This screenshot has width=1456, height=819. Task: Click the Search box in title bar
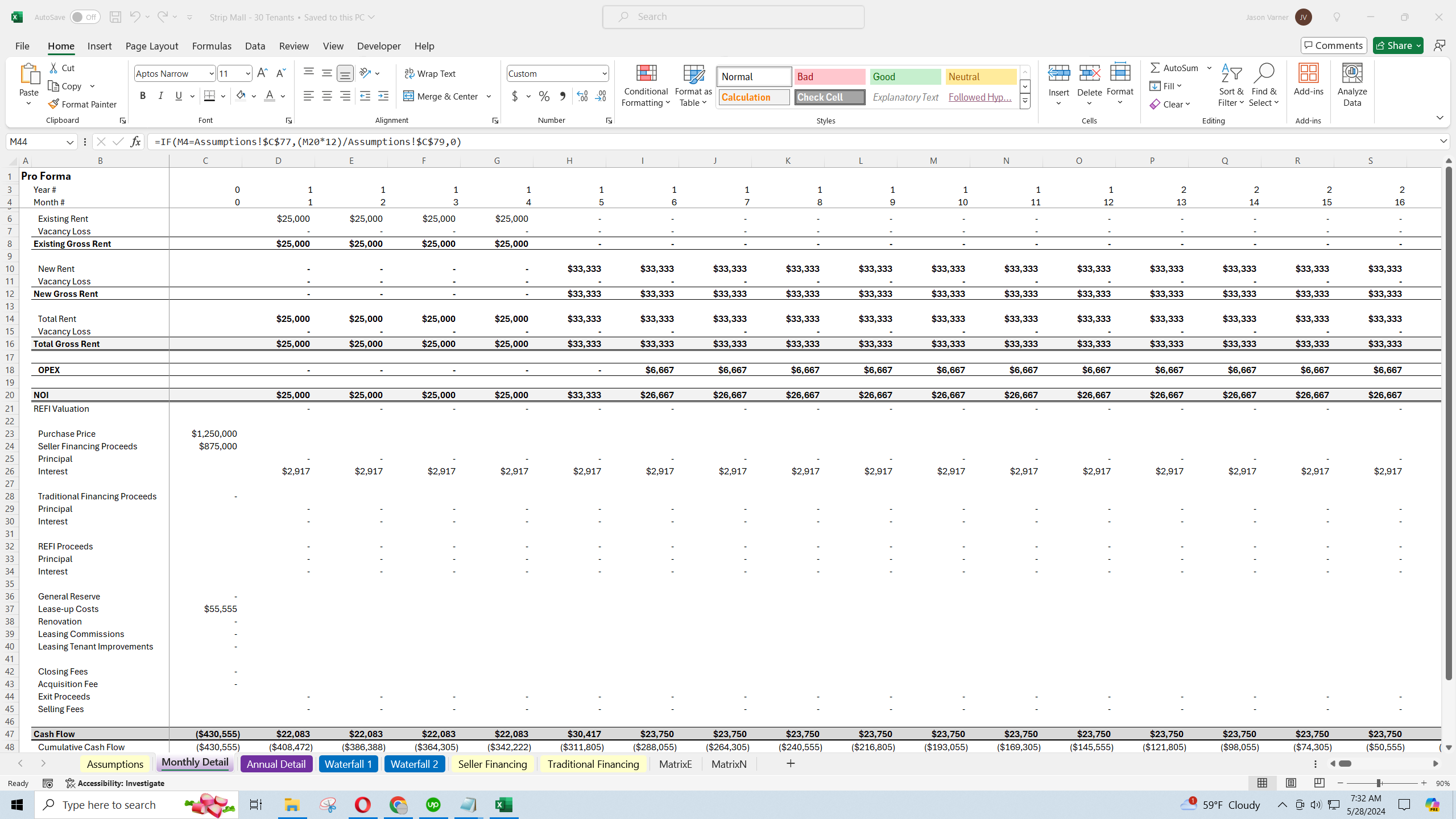[733, 17]
